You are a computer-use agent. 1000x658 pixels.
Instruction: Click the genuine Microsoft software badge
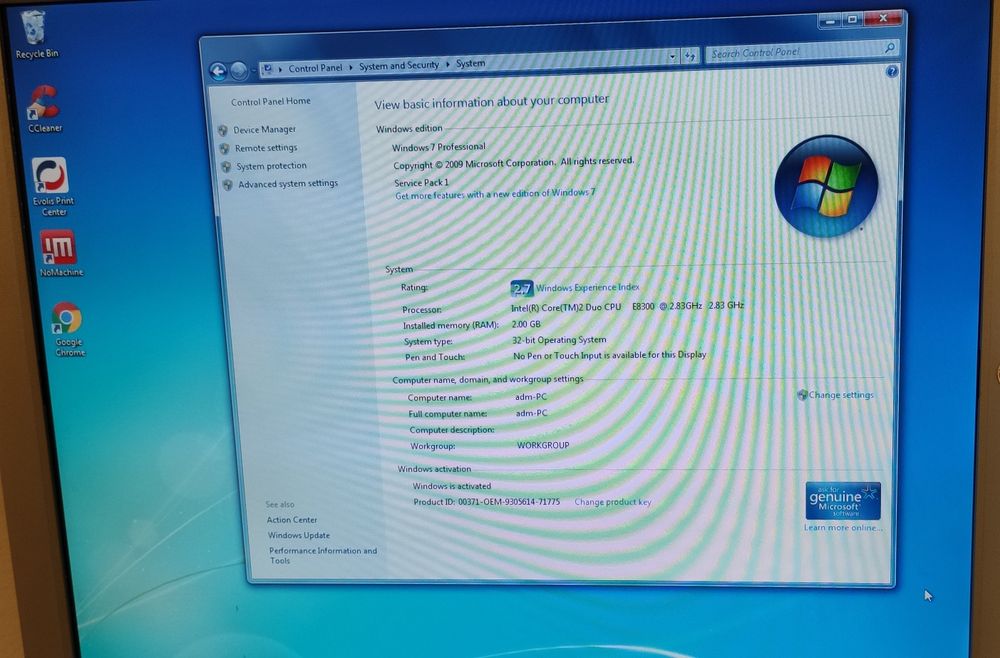842,501
